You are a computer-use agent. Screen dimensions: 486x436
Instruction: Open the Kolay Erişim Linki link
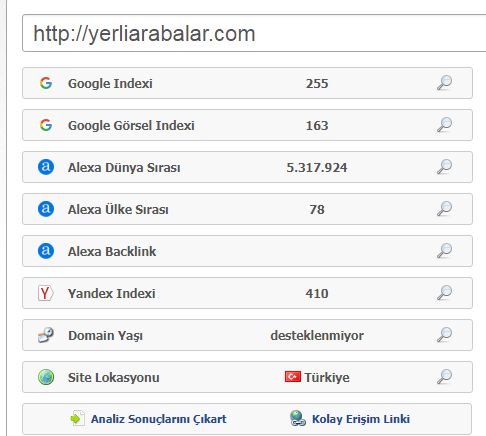[x=361, y=419]
